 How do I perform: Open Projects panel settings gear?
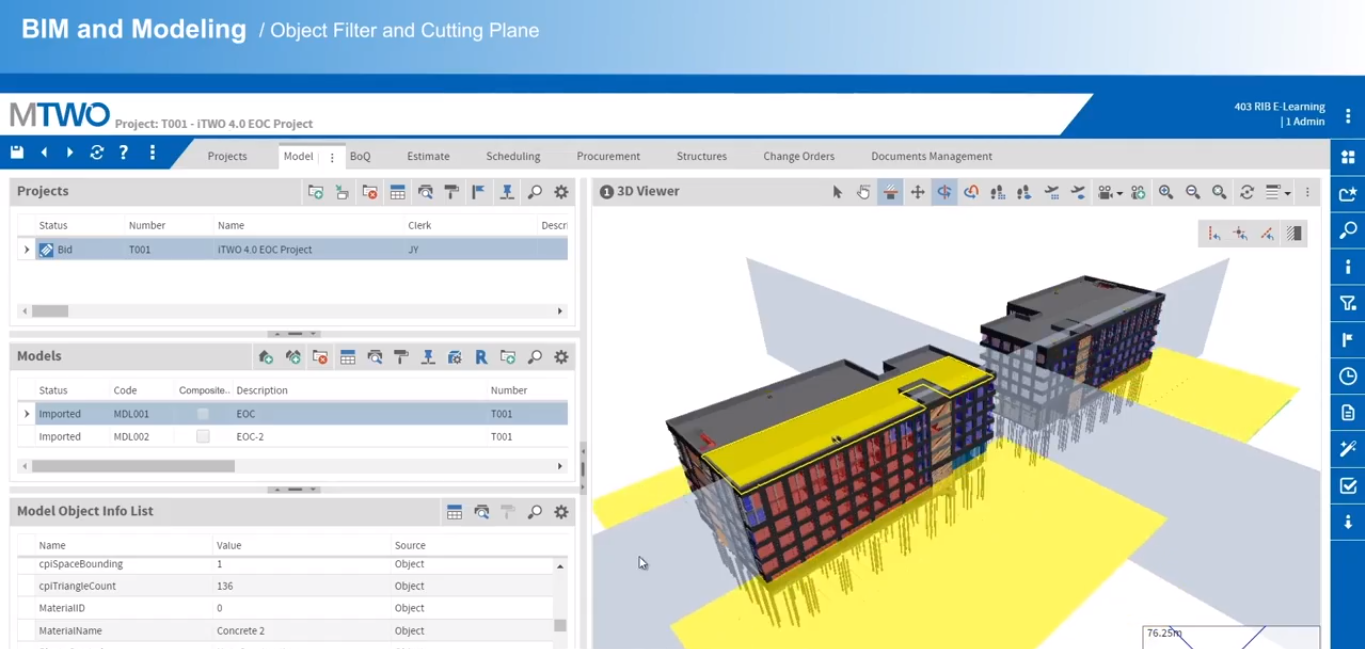tap(561, 192)
